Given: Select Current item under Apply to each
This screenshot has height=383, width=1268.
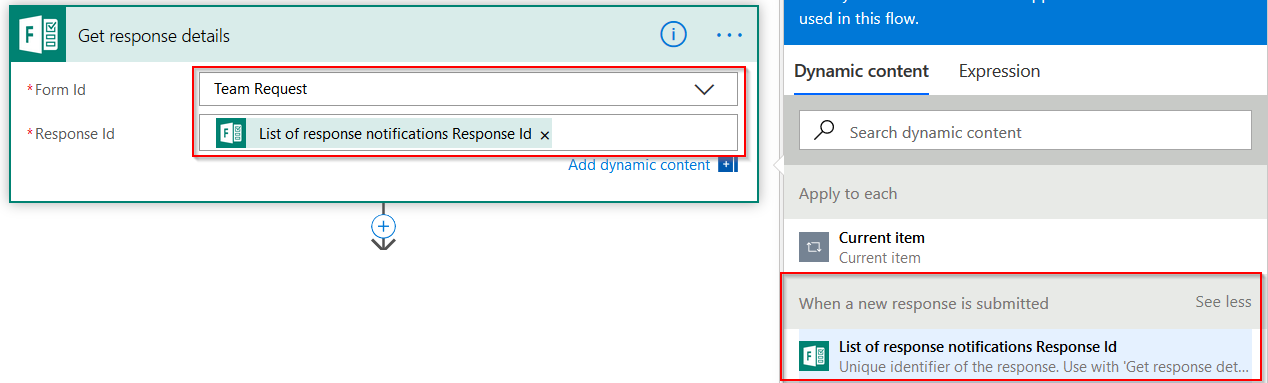Looking at the screenshot, I should (1025, 247).
